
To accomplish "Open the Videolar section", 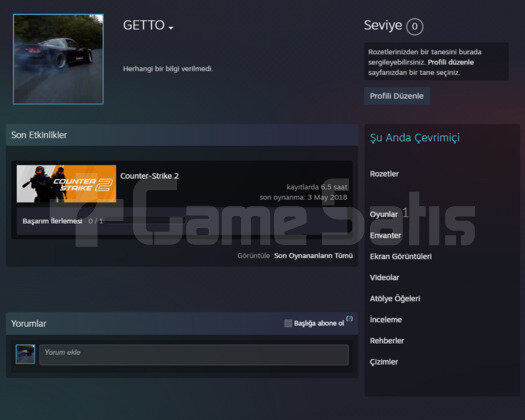I will point(384,277).
